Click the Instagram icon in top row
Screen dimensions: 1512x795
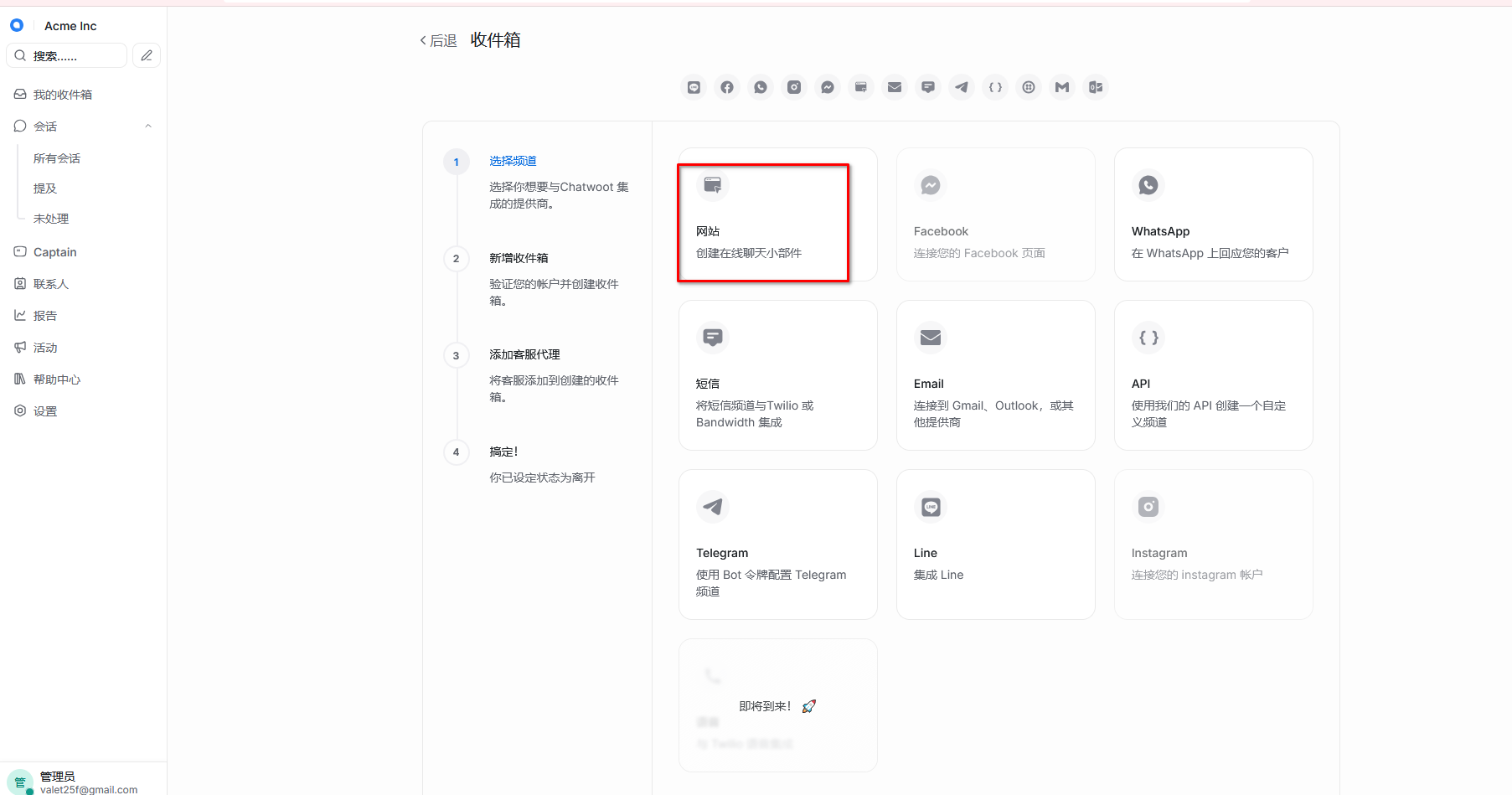[794, 87]
